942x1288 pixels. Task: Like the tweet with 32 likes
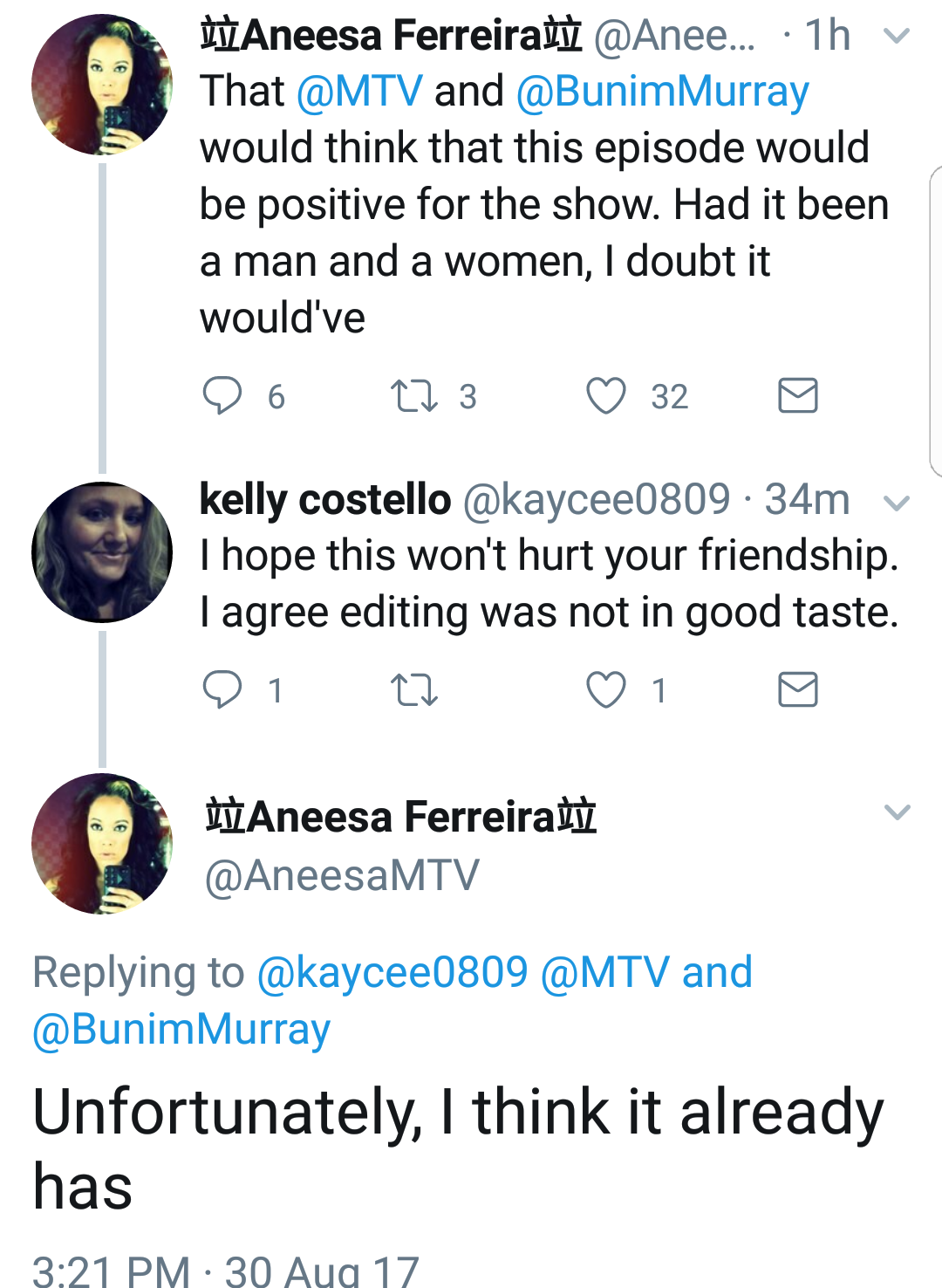[605, 395]
